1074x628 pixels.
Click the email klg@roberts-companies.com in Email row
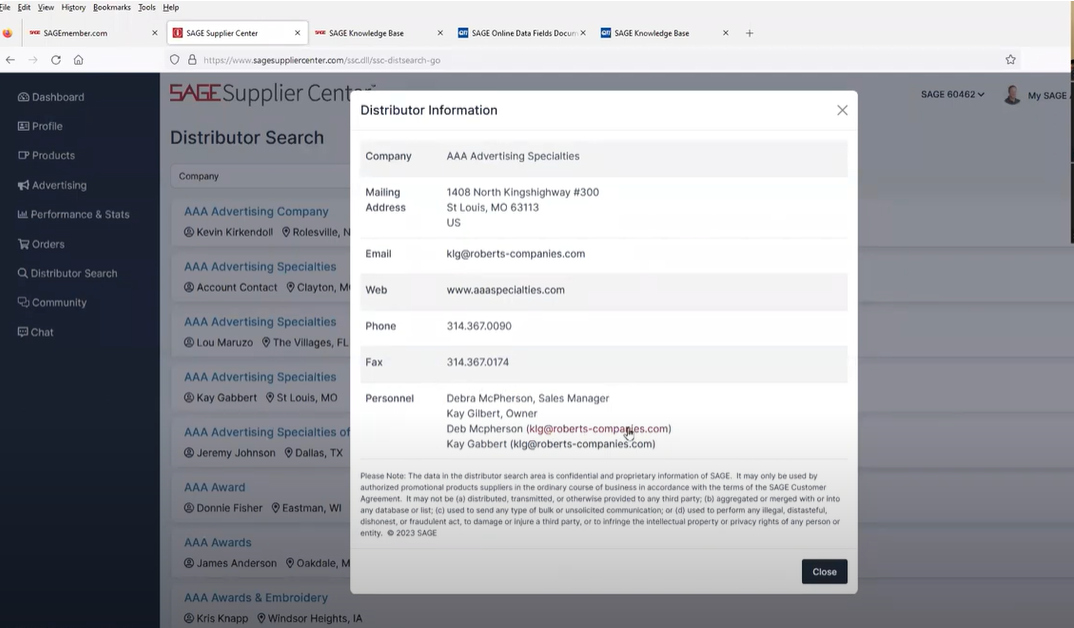(x=516, y=253)
